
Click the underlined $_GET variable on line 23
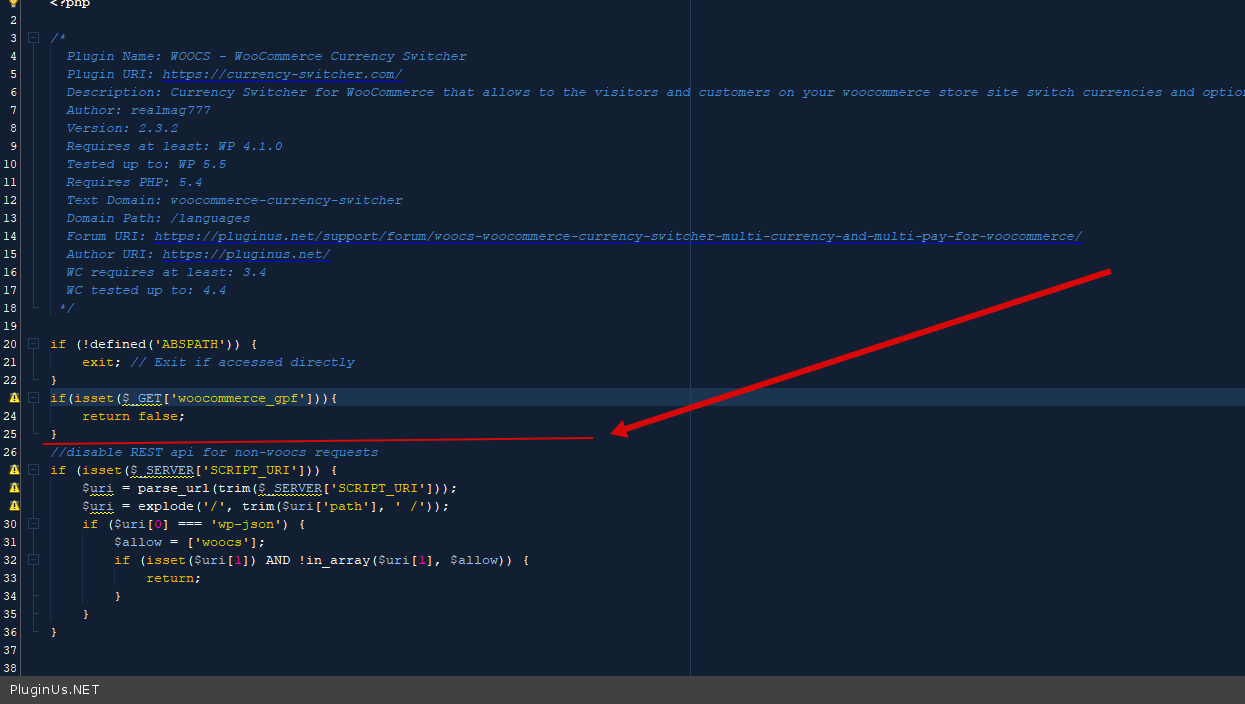(143, 398)
